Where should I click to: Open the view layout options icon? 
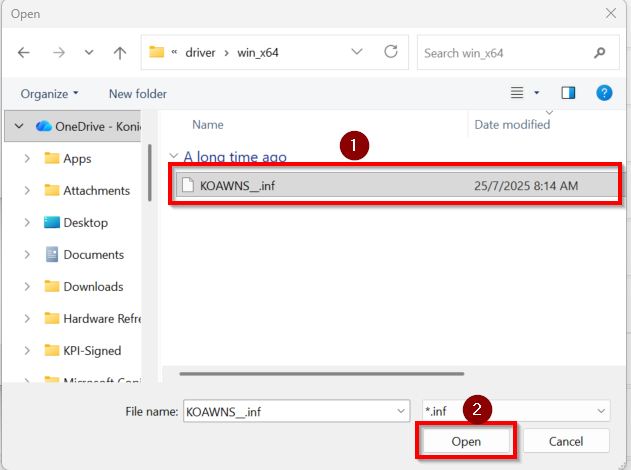[x=518, y=93]
